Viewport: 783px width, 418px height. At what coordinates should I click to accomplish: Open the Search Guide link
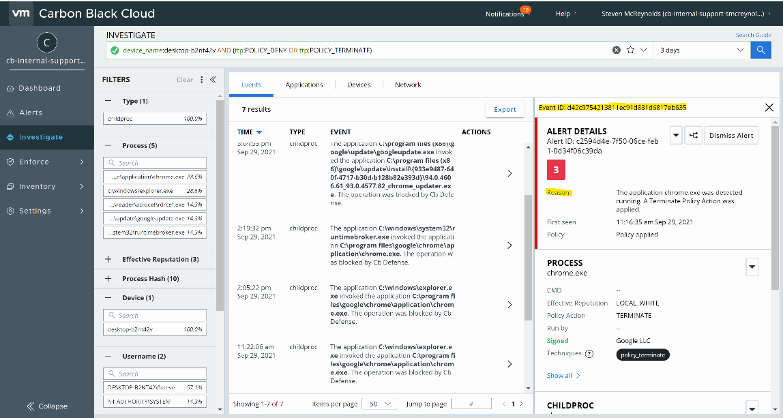click(753, 35)
